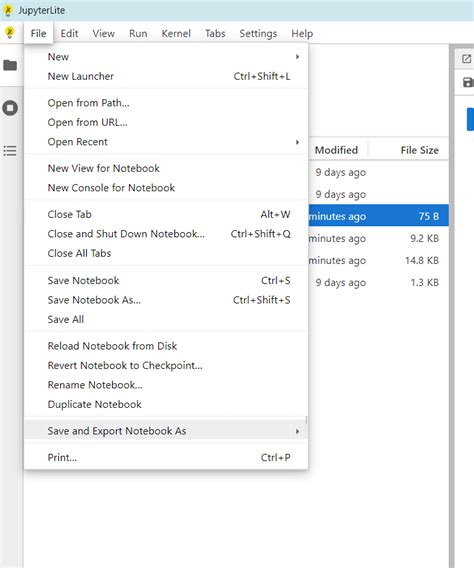This screenshot has width=474, height=568.
Task: Choose New Console for Notebook
Action: (x=166, y=188)
